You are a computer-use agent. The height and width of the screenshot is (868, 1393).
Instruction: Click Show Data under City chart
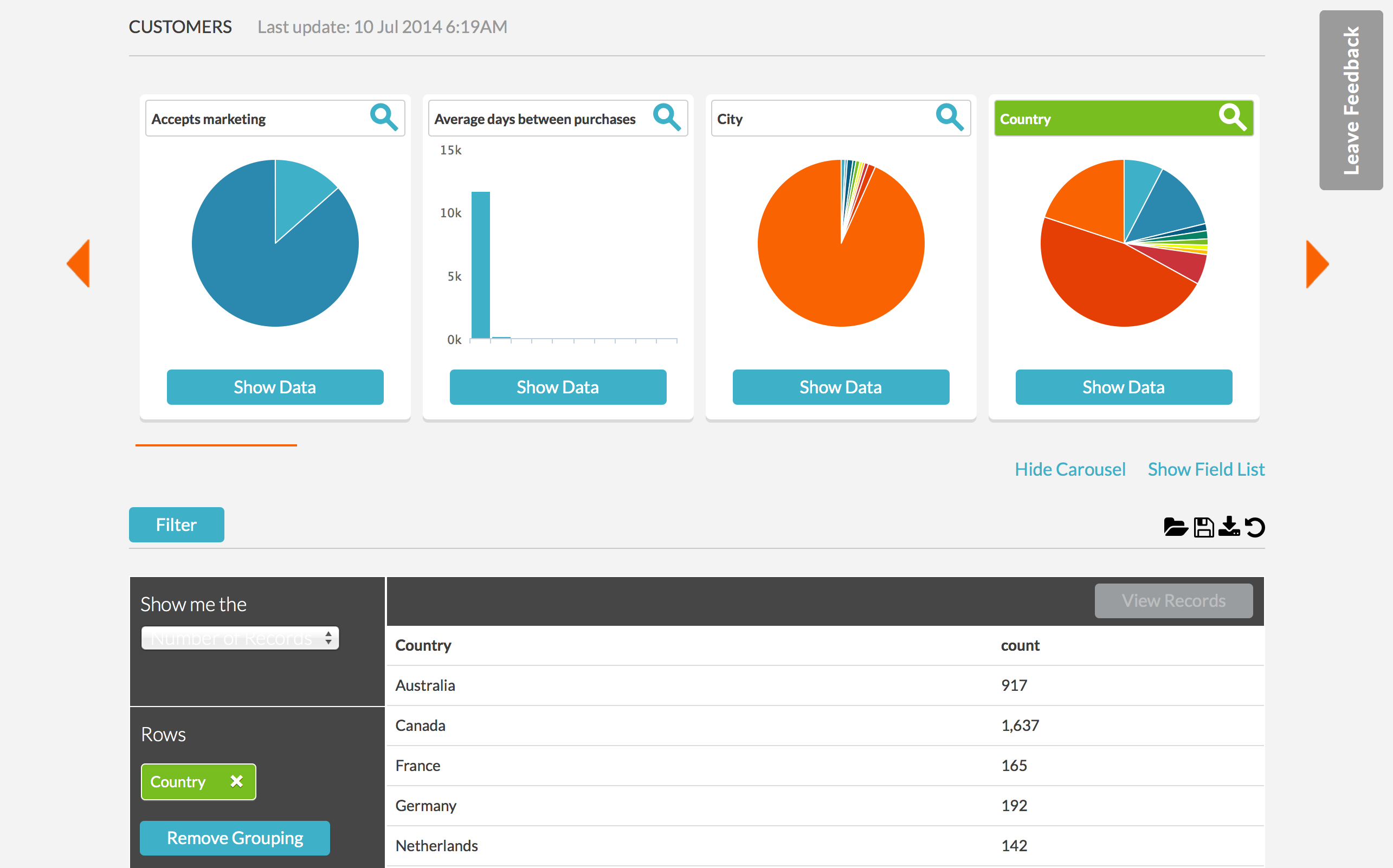841,387
